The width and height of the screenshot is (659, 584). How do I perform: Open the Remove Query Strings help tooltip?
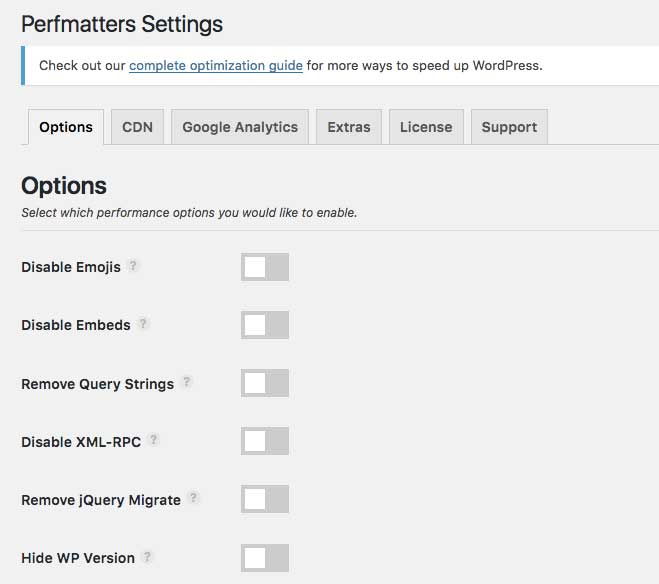pyautogui.click(x=187, y=382)
